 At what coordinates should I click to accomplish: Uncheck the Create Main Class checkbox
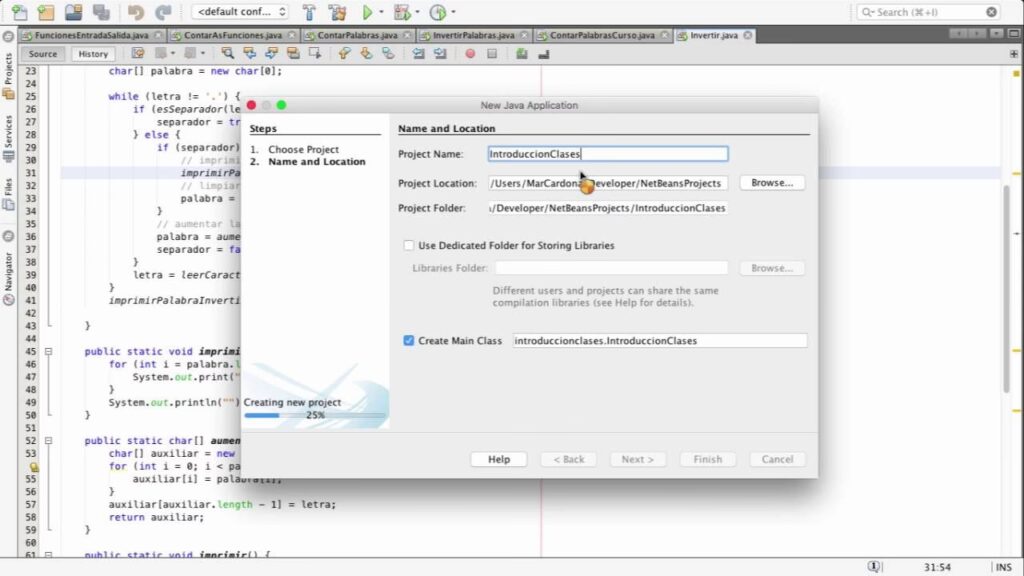pyautogui.click(x=409, y=341)
